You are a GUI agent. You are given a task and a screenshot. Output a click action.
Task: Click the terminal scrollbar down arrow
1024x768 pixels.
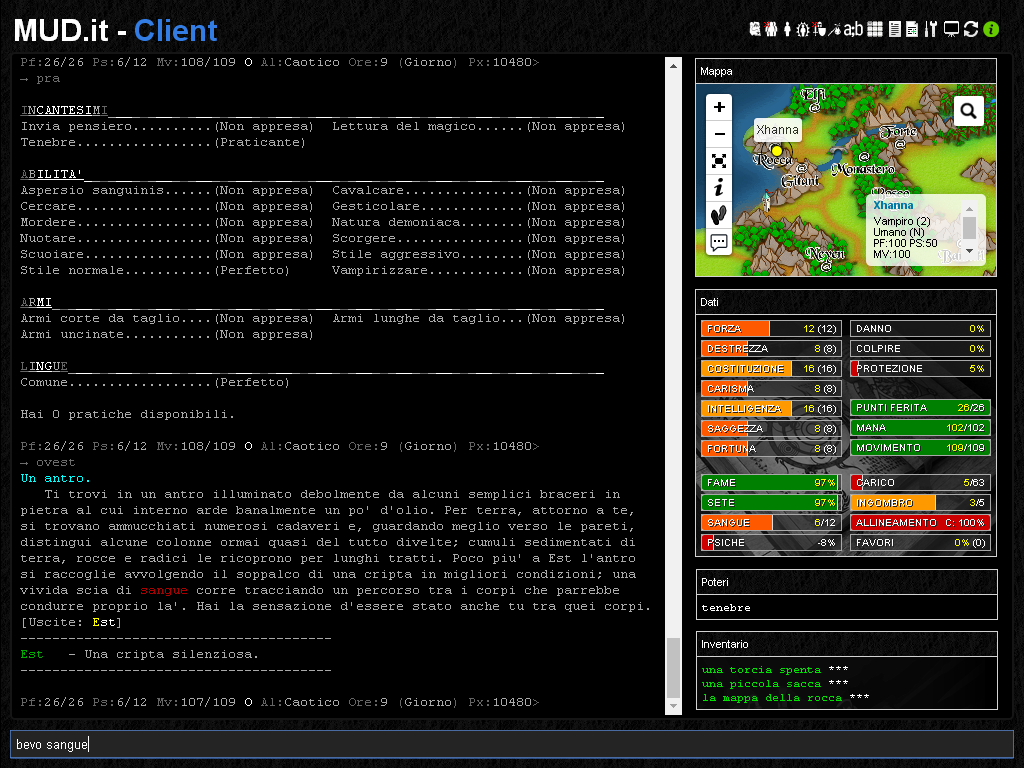pos(673,706)
